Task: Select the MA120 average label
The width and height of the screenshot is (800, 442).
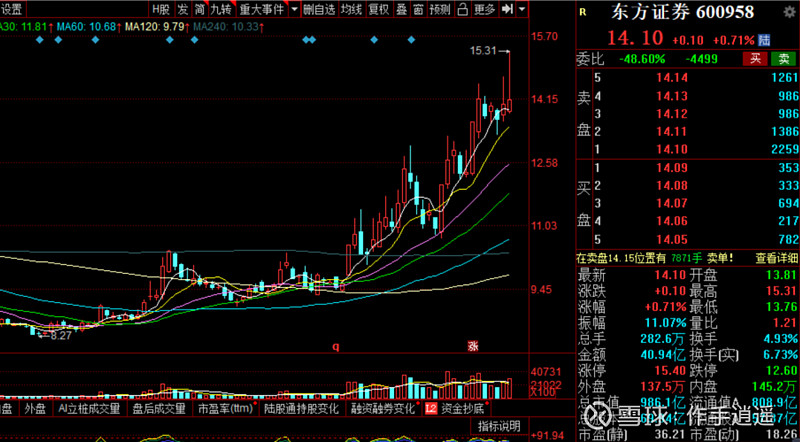Action: pyautogui.click(x=159, y=27)
